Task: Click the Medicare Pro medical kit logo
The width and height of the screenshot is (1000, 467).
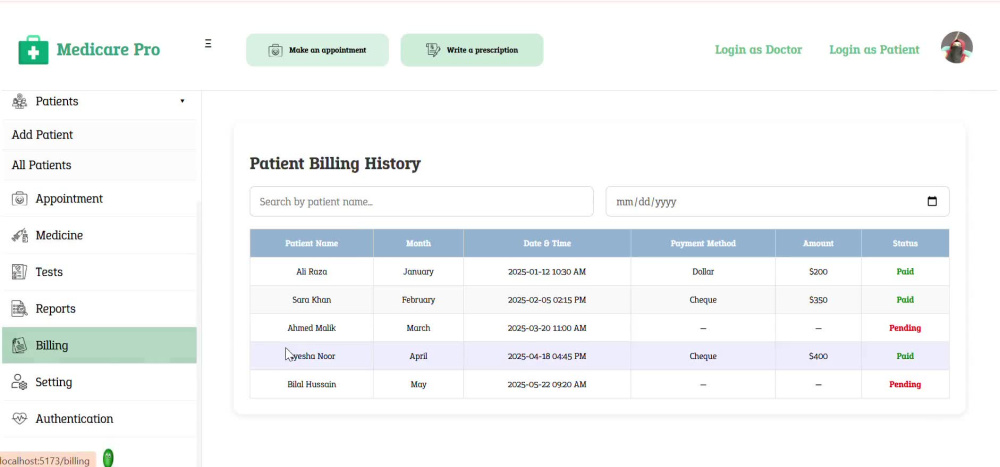Action: pyautogui.click(x=33, y=50)
